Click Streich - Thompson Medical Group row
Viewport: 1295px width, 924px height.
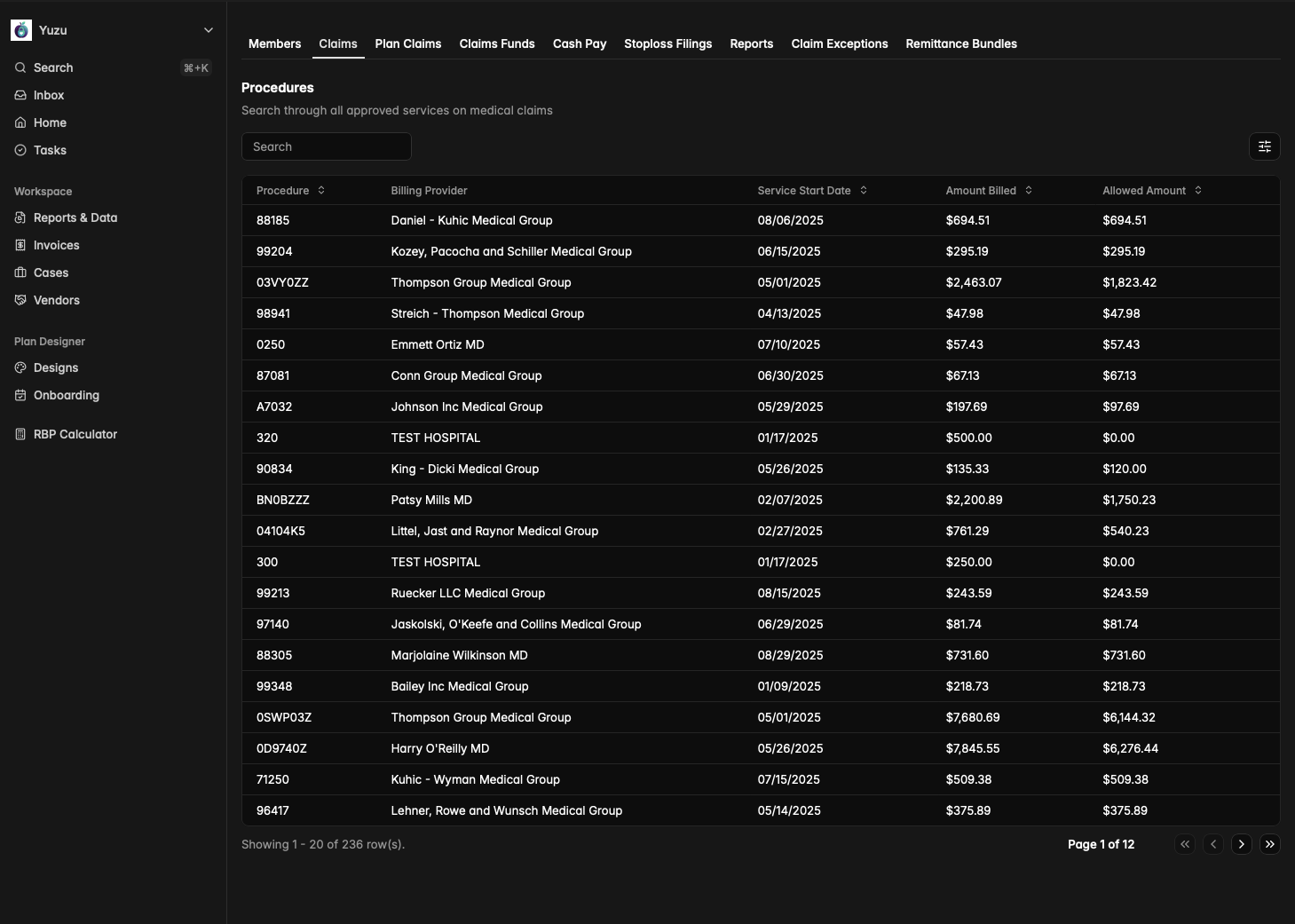[761, 313]
